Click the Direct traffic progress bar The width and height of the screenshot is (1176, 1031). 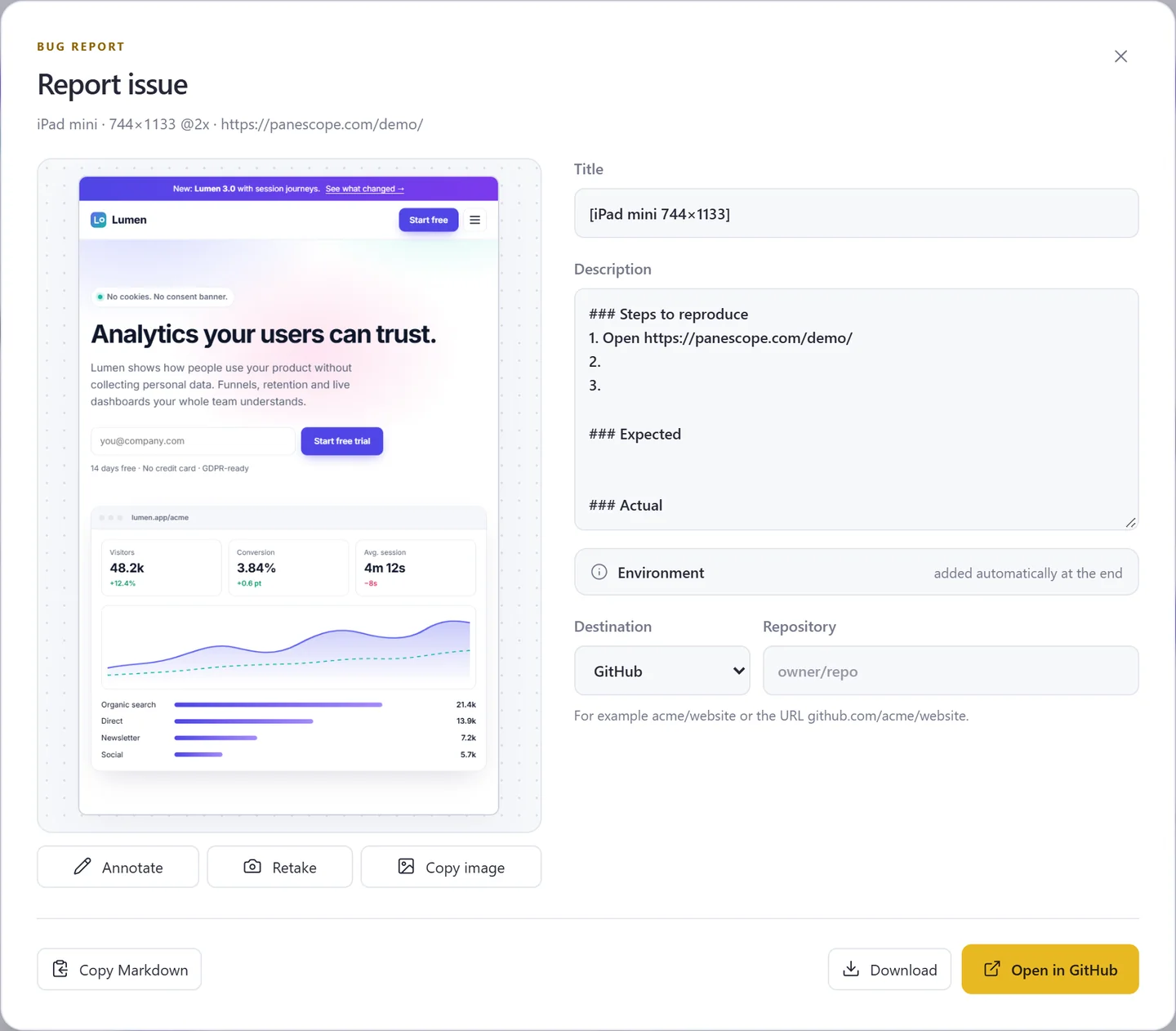[x=243, y=721]
